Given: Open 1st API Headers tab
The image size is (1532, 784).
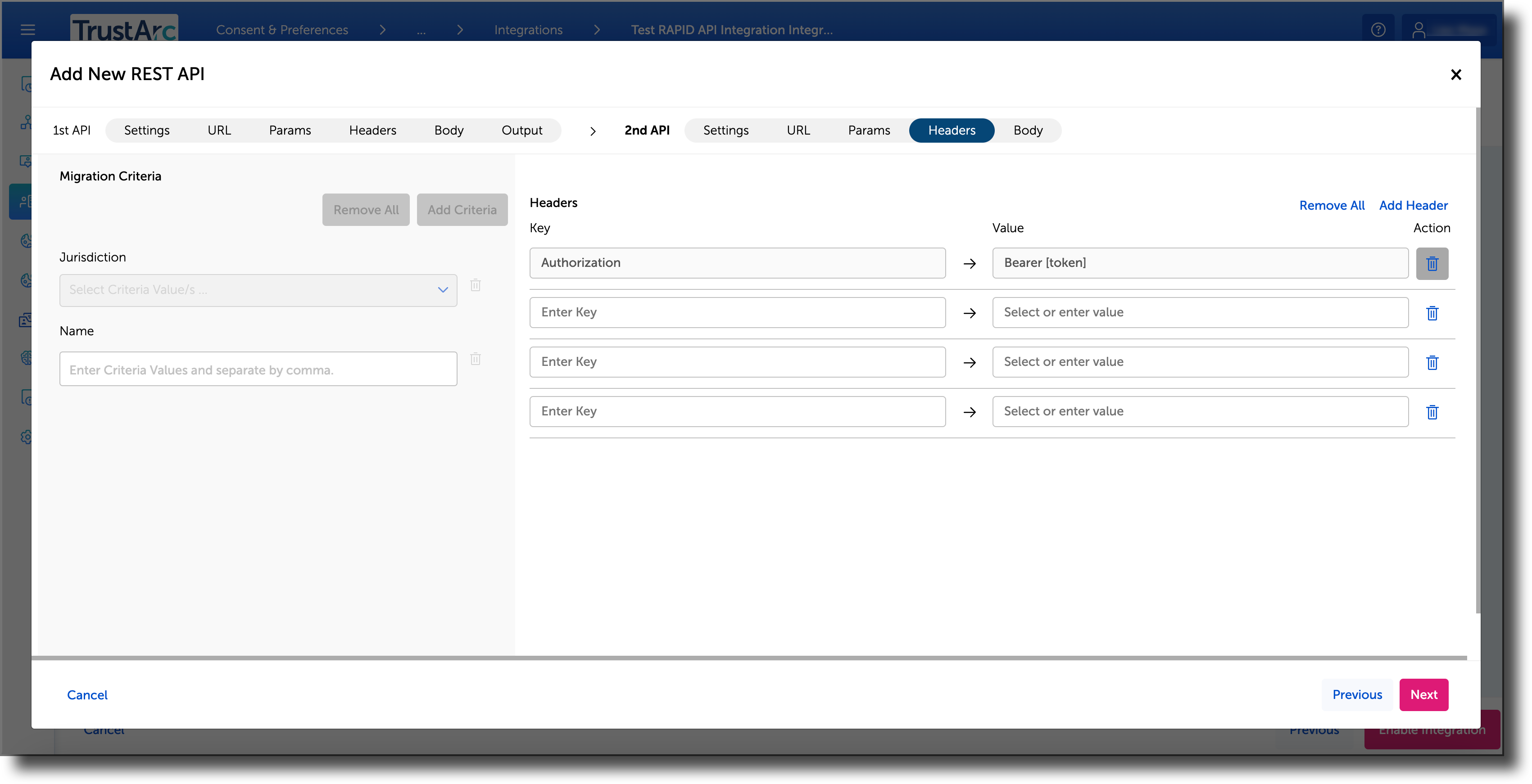Looking at the screenshot, I should tap(372, 130).
